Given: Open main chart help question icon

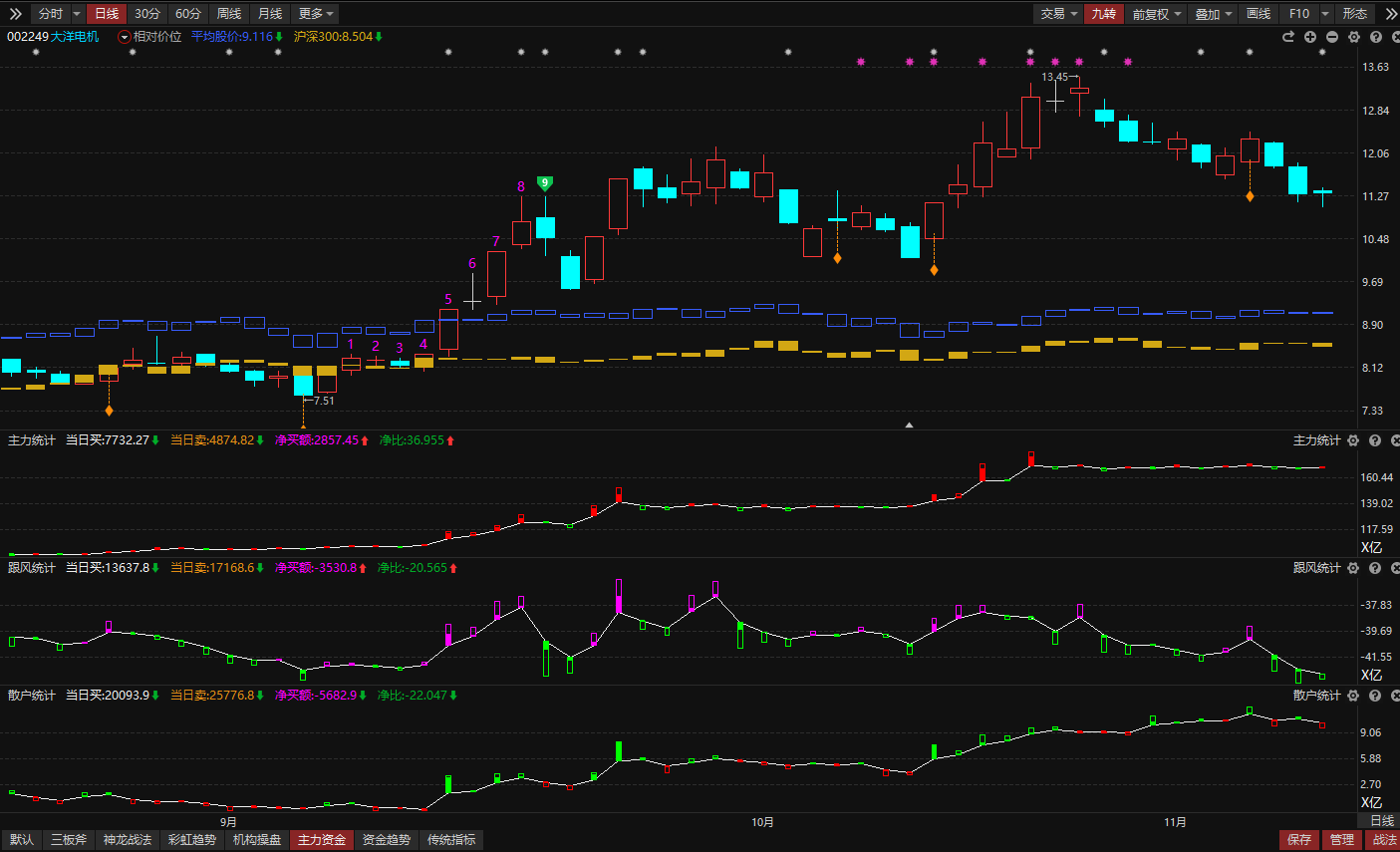Looking at the screenshot, I should 1376,37.
